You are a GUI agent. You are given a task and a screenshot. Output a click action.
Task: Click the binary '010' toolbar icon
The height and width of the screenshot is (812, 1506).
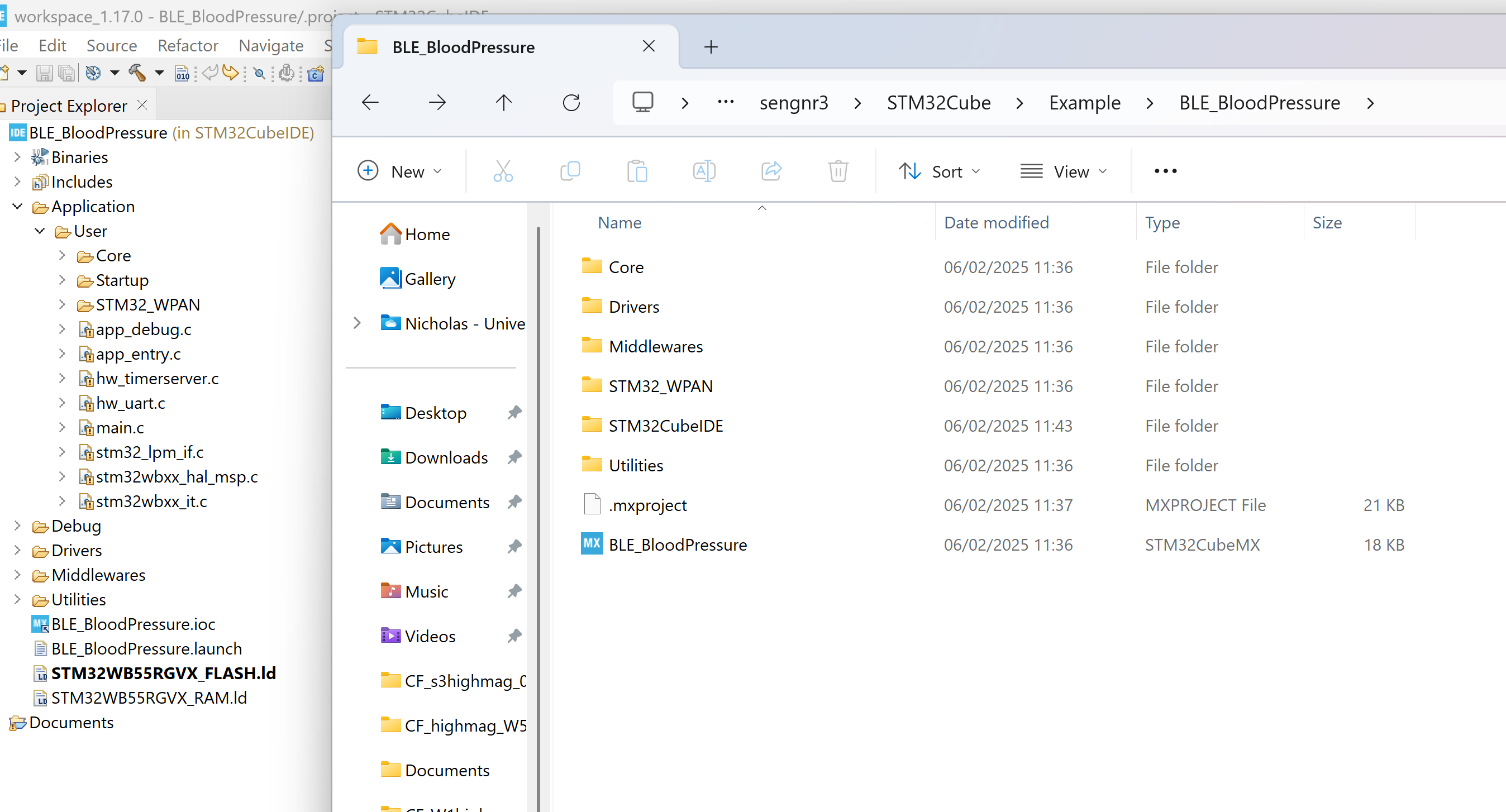coord(182,73)
